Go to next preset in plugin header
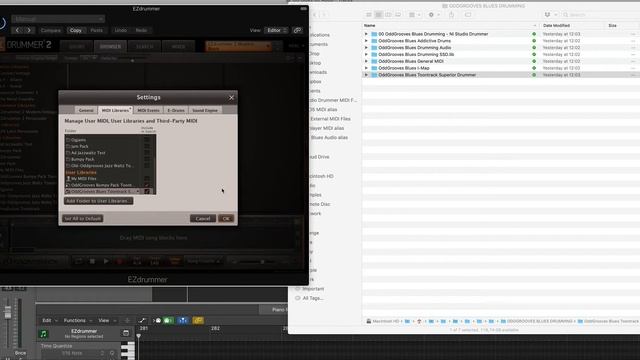 [29, 30]
